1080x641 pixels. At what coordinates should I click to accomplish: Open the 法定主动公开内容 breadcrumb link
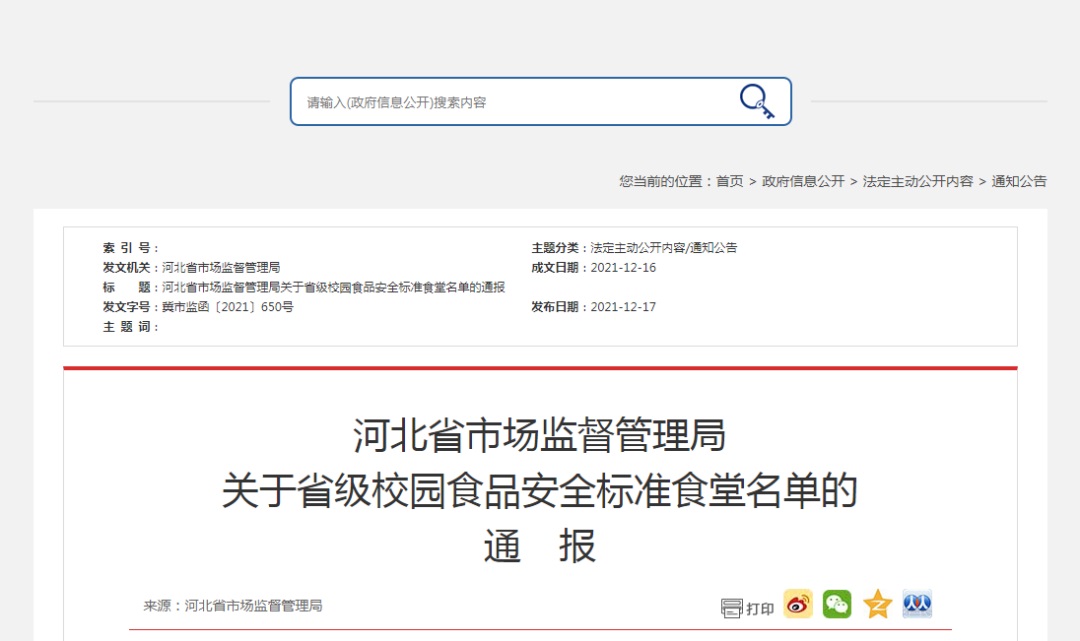(917, 181)
